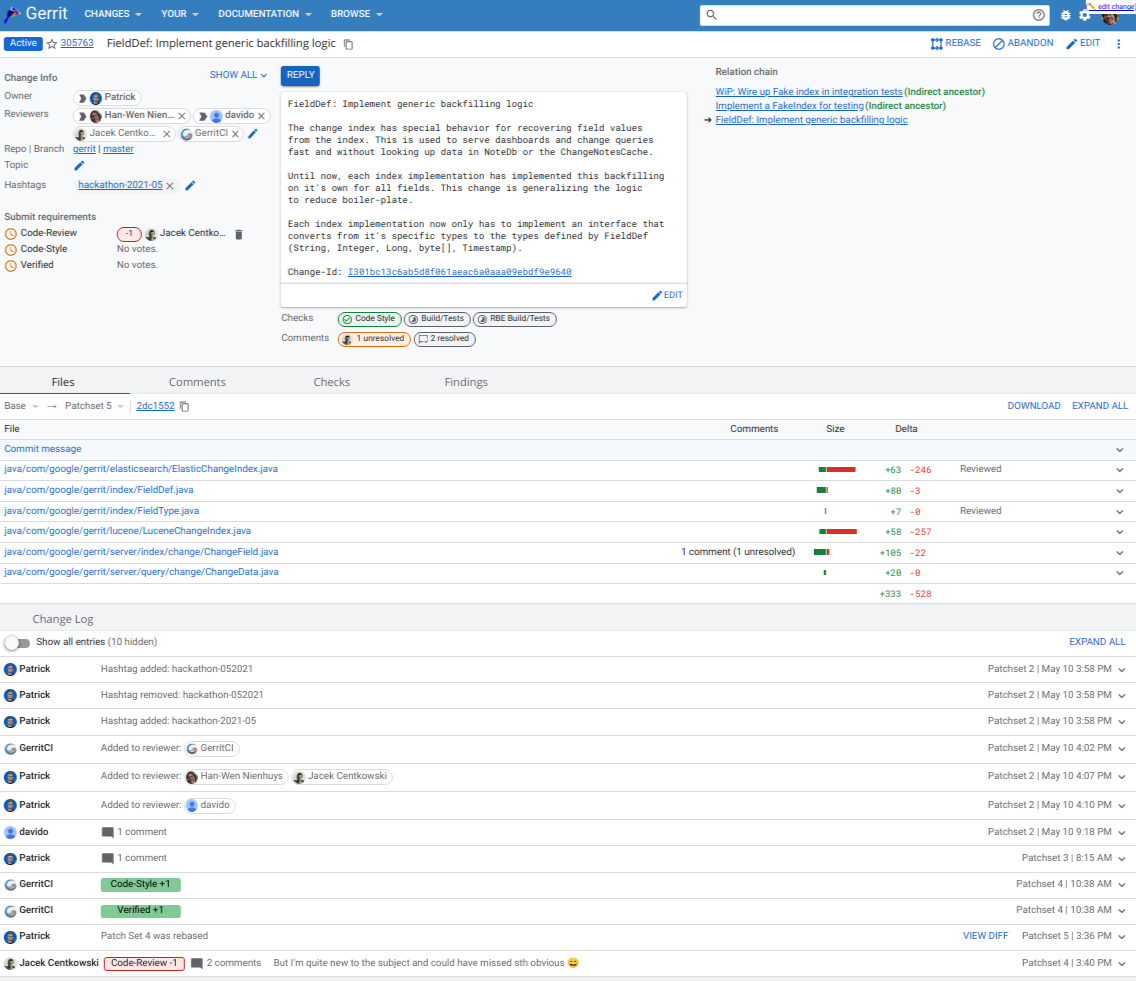1136x981 pixels.
Task: Expand the FieldDef.java file row
Action: click(x=1120, y=491)
